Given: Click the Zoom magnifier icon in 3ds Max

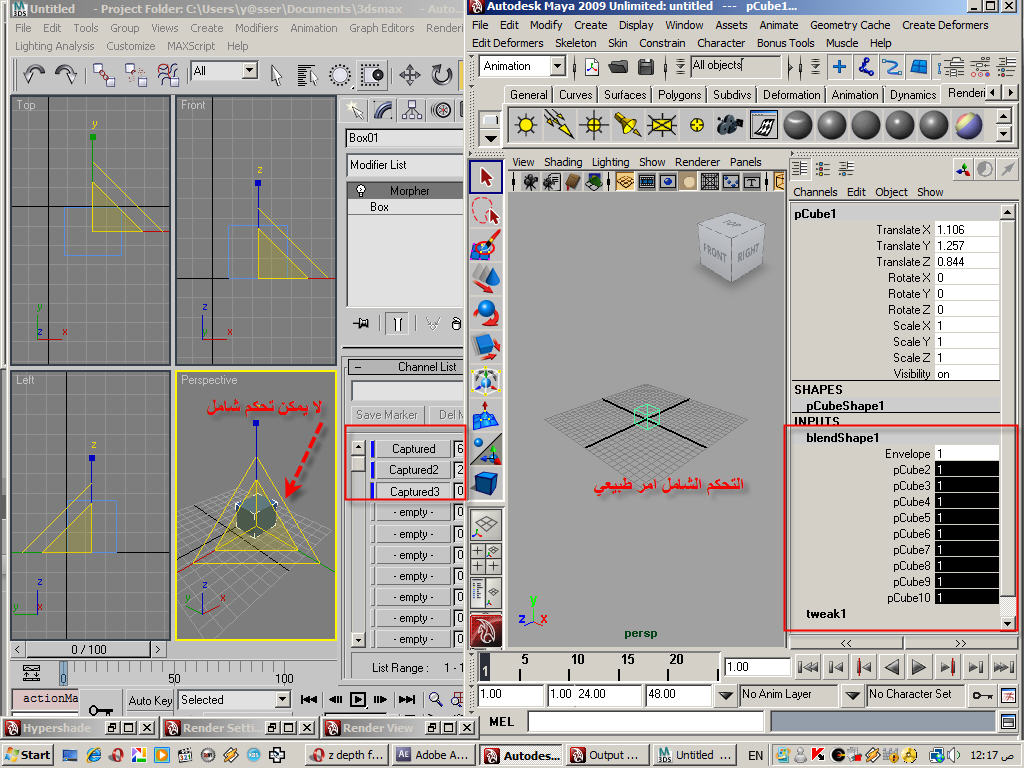Looking at the screenshot, I should pos(436,699).
